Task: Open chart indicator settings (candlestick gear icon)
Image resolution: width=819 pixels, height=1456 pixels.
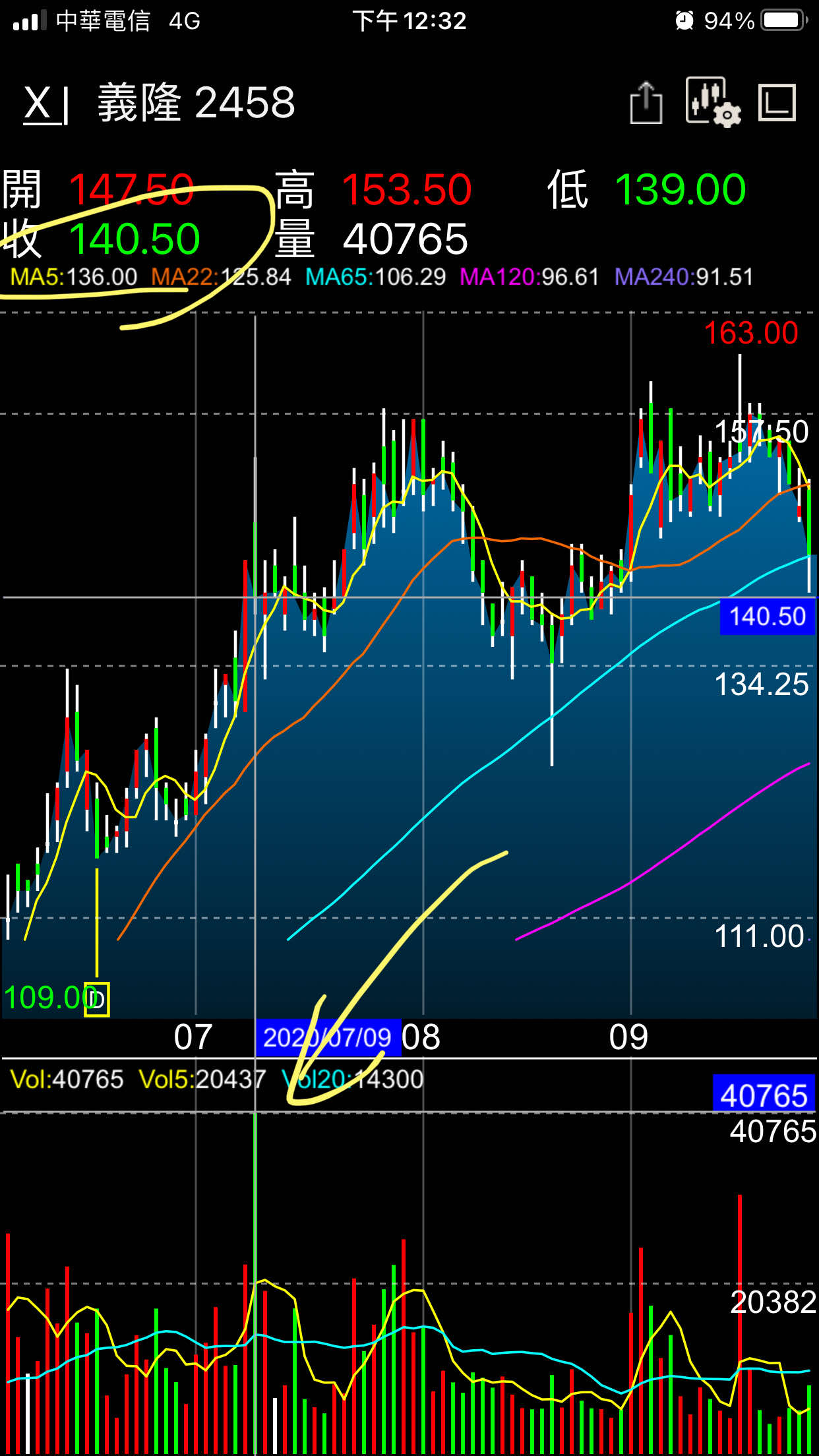Action: point(712,102)
